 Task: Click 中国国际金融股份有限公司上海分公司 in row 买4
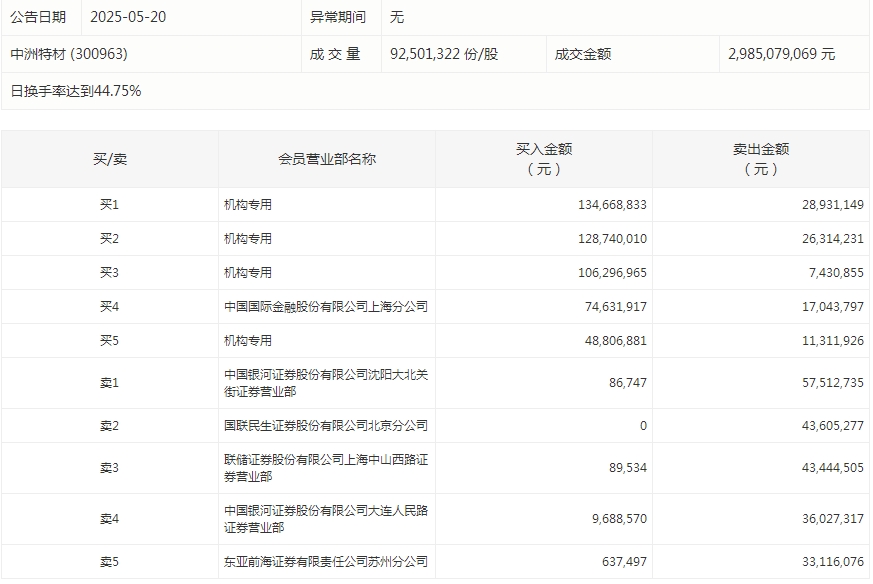[x=326, y=306]
